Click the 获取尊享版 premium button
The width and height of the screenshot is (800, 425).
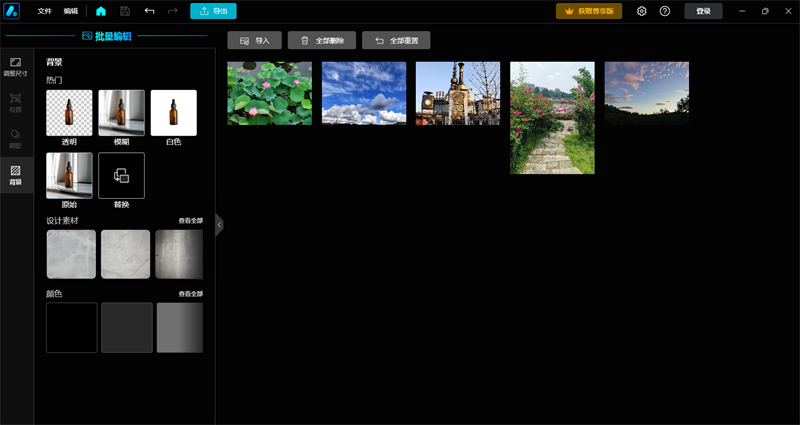(589, 11)
